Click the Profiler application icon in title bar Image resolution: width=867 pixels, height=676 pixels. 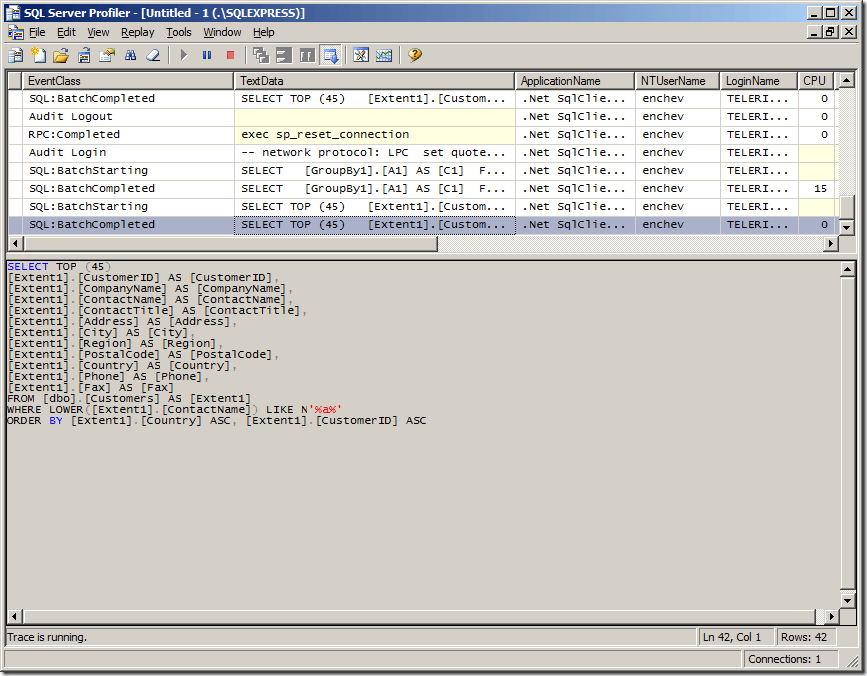tap(13, 13)
